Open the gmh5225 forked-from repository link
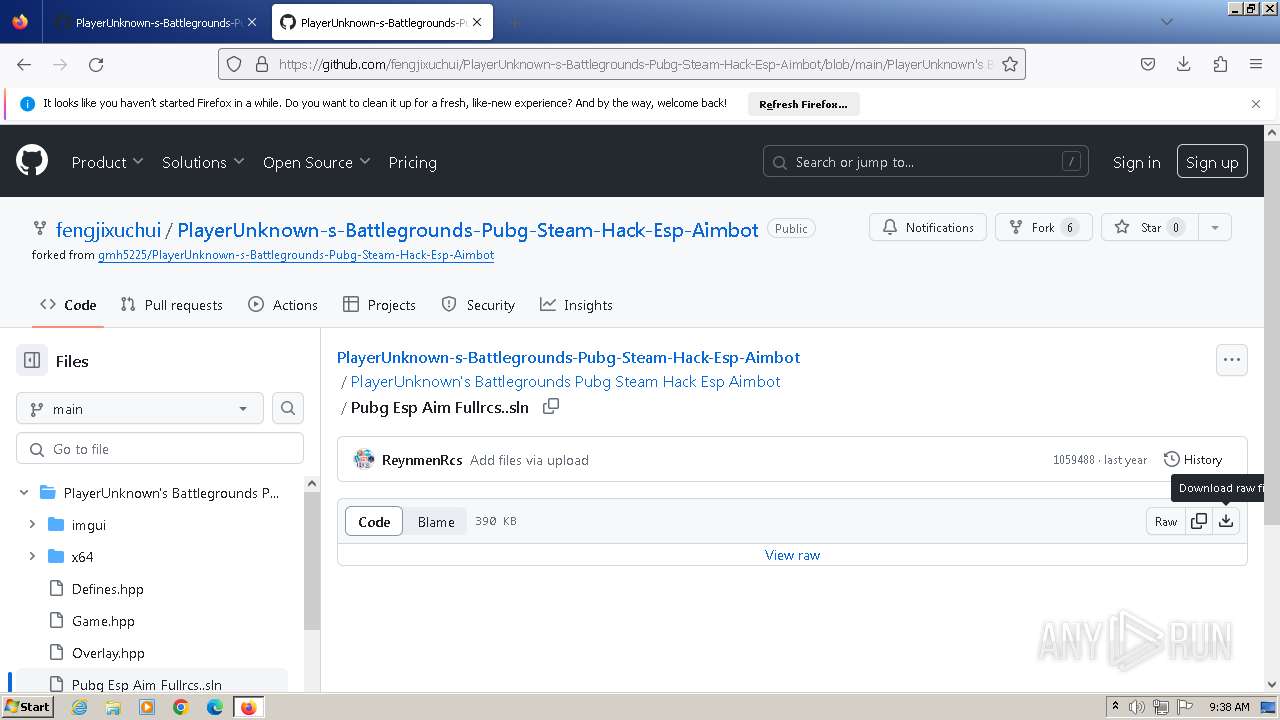 coord(296,254)
